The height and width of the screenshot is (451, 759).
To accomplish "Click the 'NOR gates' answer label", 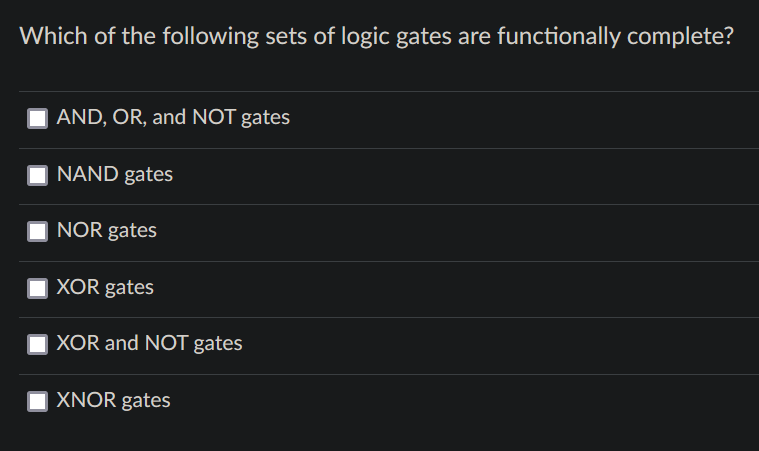I will [x=106, y=230].
